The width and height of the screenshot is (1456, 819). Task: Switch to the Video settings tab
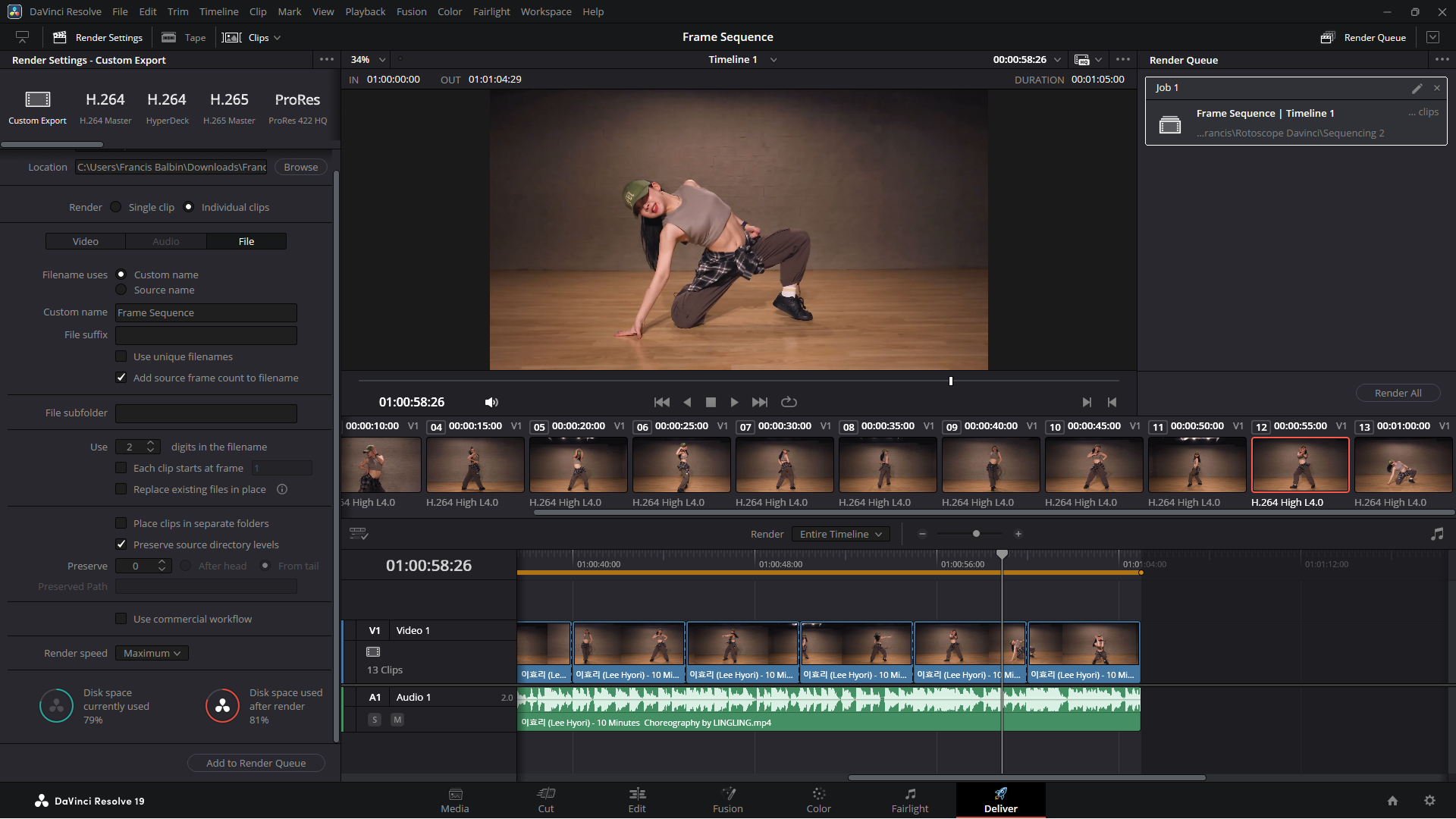pyautogui.click(x=86, y=241)
